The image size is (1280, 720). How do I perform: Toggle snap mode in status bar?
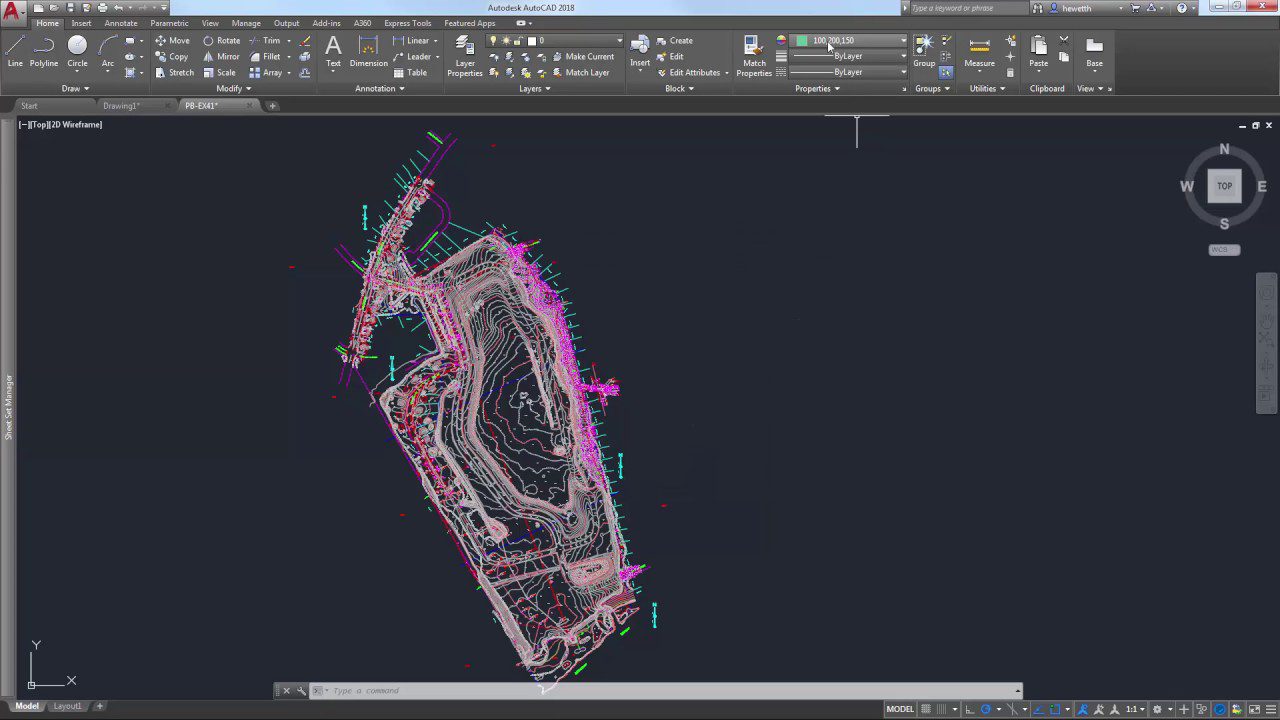941,709
